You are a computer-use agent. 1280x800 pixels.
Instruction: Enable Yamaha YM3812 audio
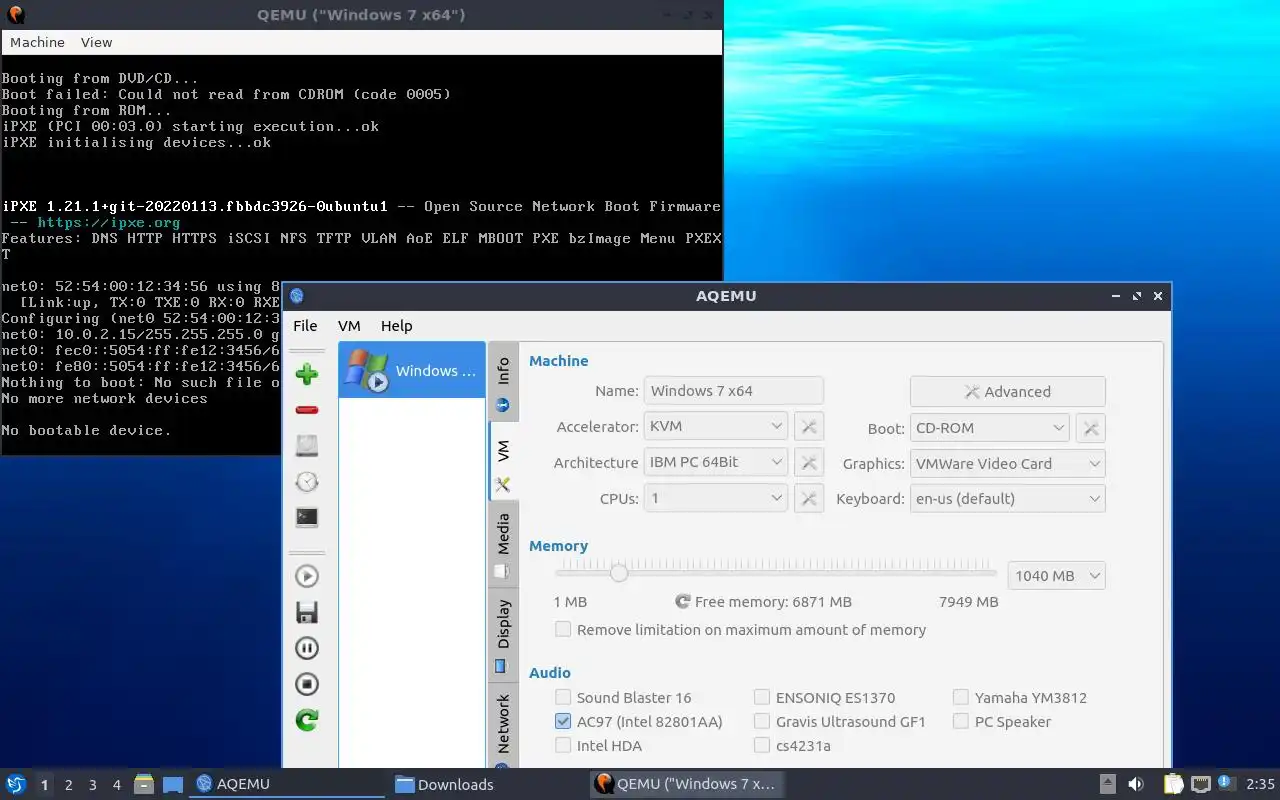961,698
